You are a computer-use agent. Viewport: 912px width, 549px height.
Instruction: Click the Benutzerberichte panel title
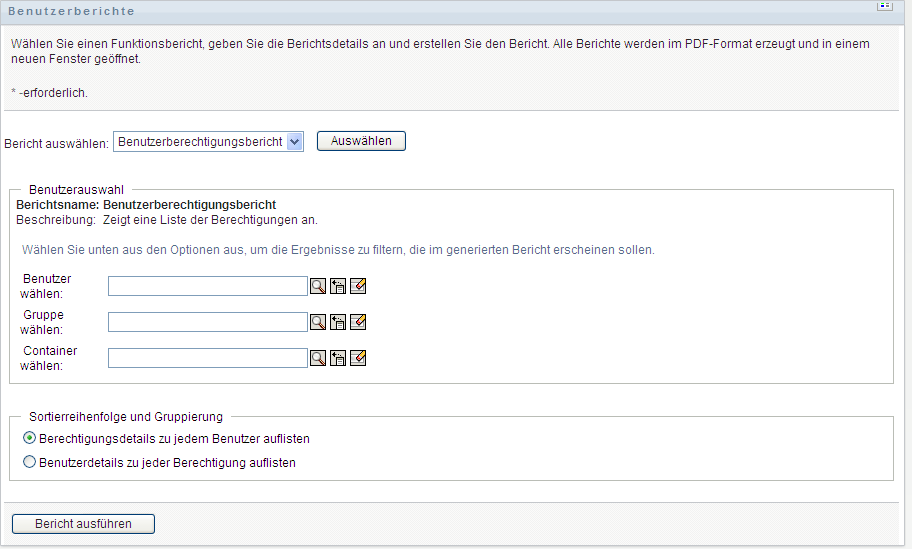[x=71, y=11]
